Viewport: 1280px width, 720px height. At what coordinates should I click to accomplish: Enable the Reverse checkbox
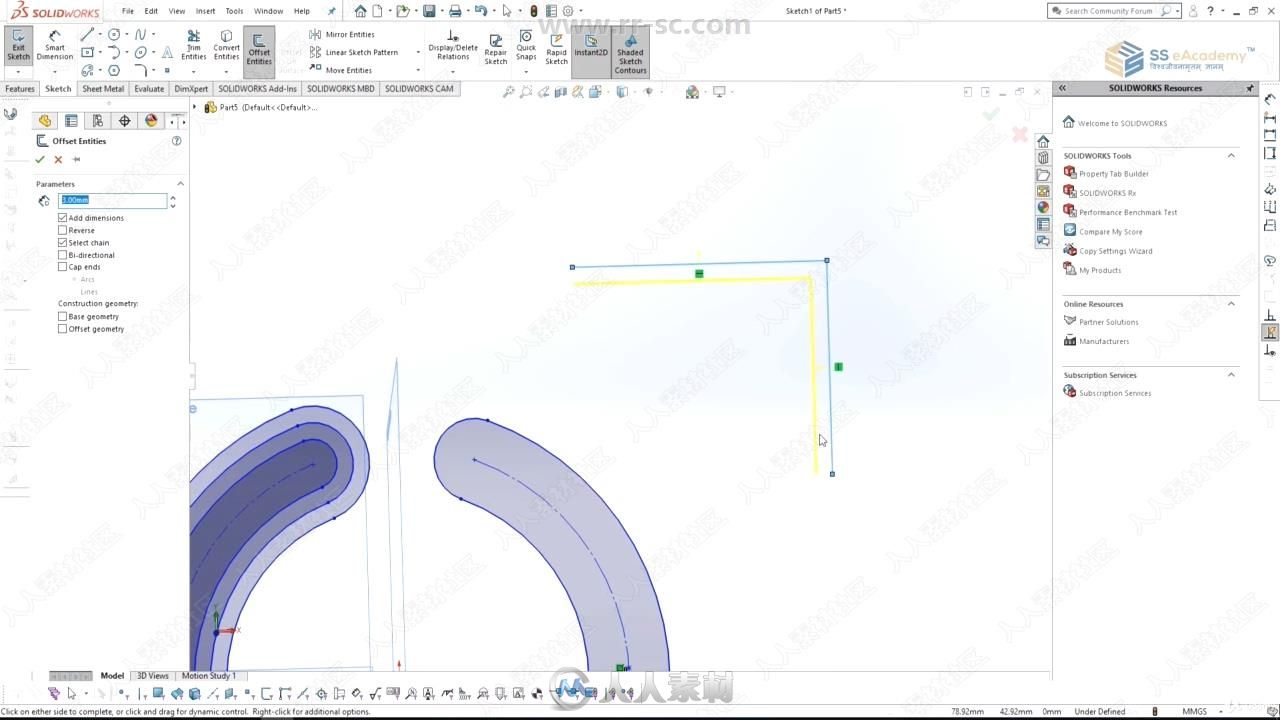63,230
